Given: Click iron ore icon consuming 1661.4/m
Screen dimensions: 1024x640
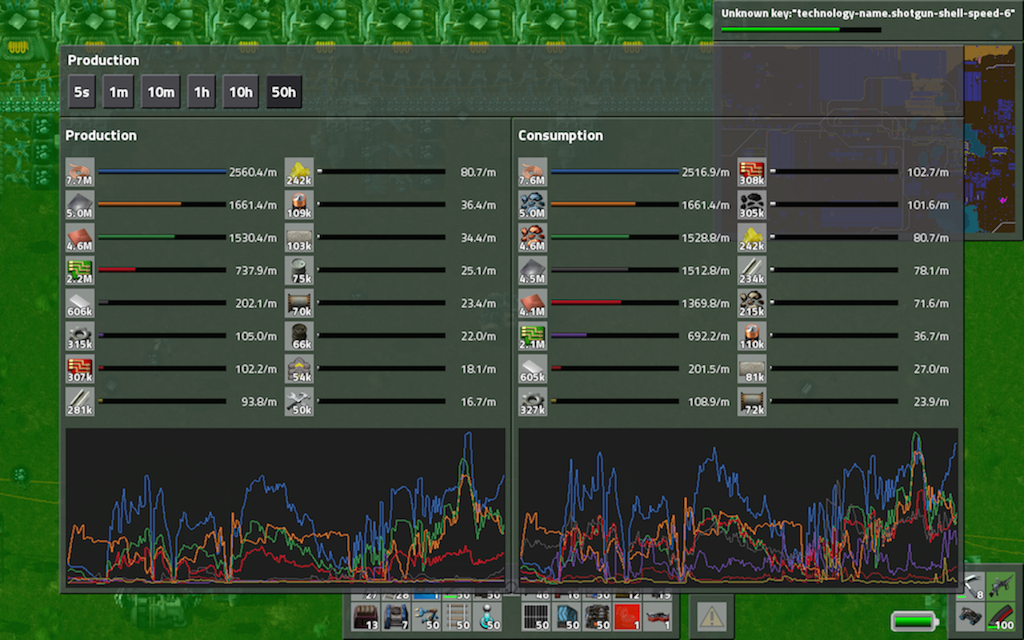Looking at the screenshot, I should (533, 205).
